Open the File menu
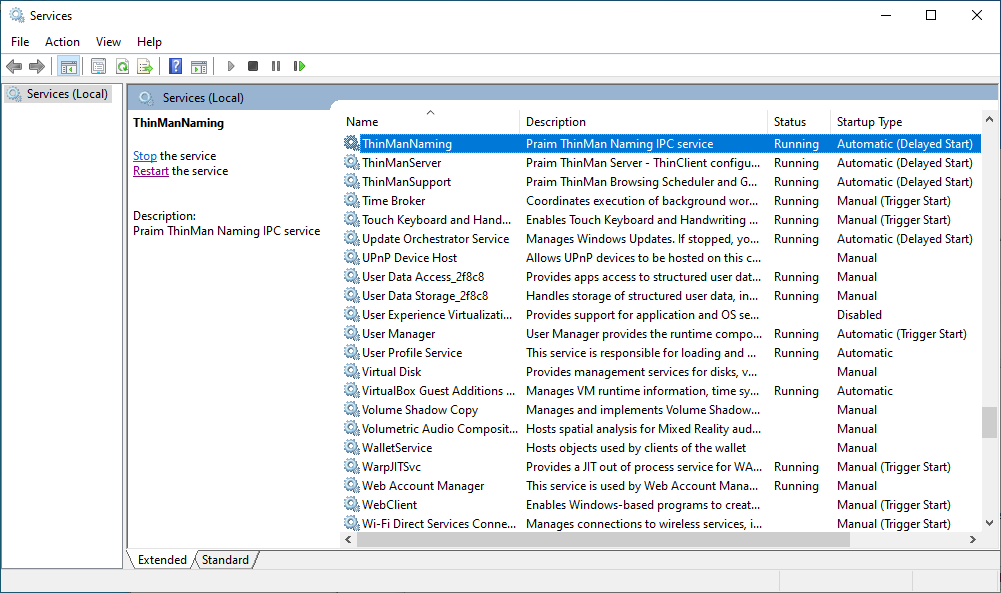This screenshot has width=1001, height=593. 20,41
